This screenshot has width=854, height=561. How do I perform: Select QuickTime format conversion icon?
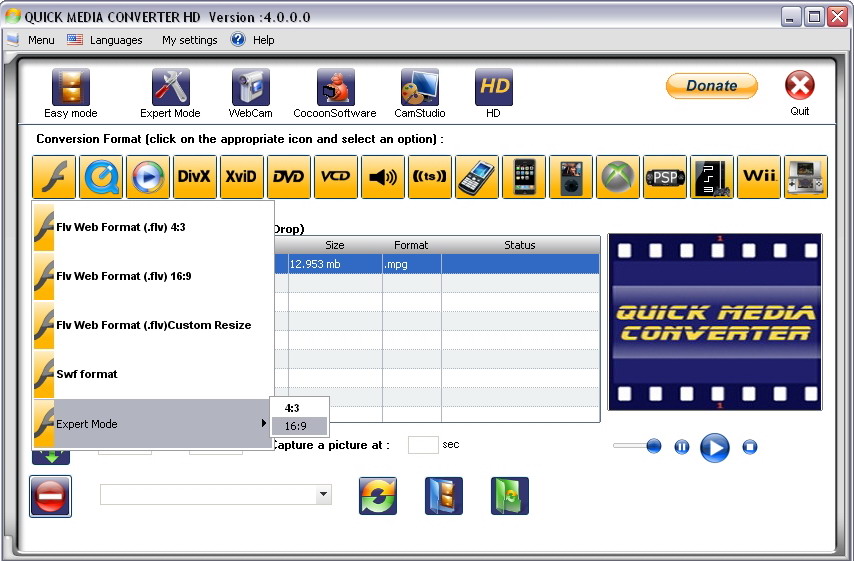pyautogui.click(x=101, y=176)
